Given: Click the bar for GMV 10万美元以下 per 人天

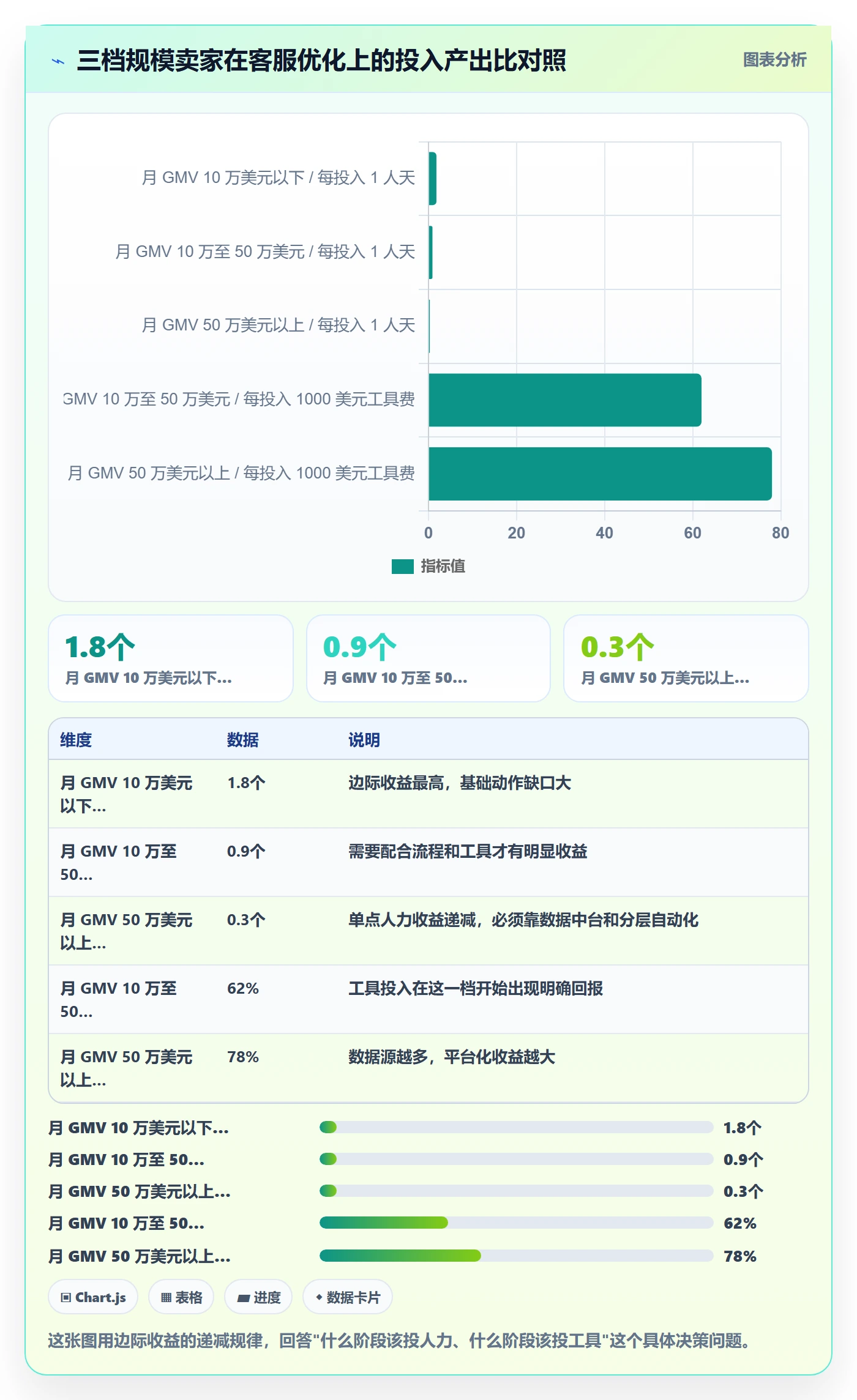Looking at the screenshot, I should pos(432,179).
